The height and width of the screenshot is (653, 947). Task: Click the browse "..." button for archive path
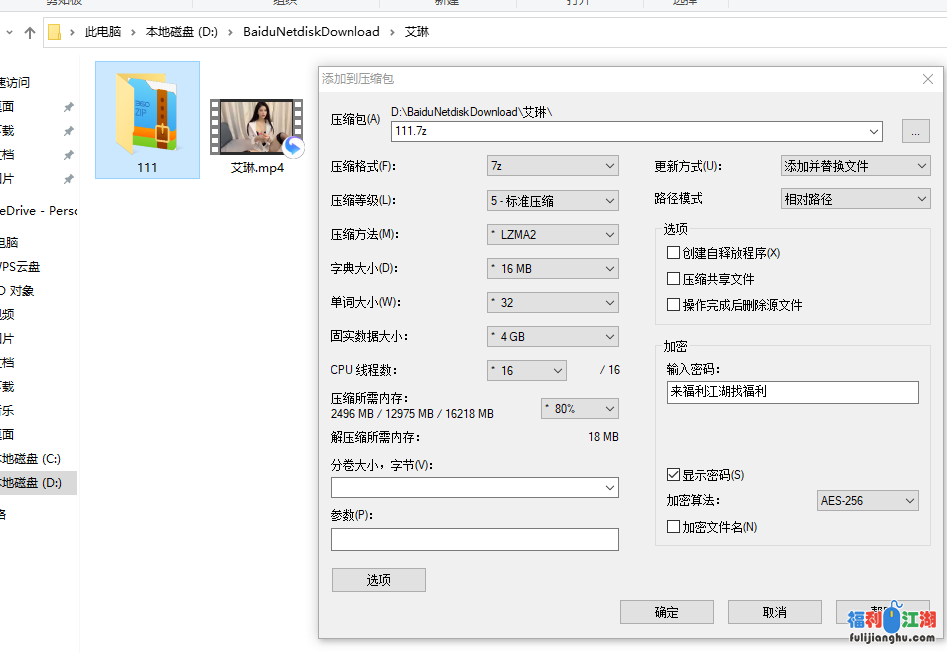click(x=915, y=131)
